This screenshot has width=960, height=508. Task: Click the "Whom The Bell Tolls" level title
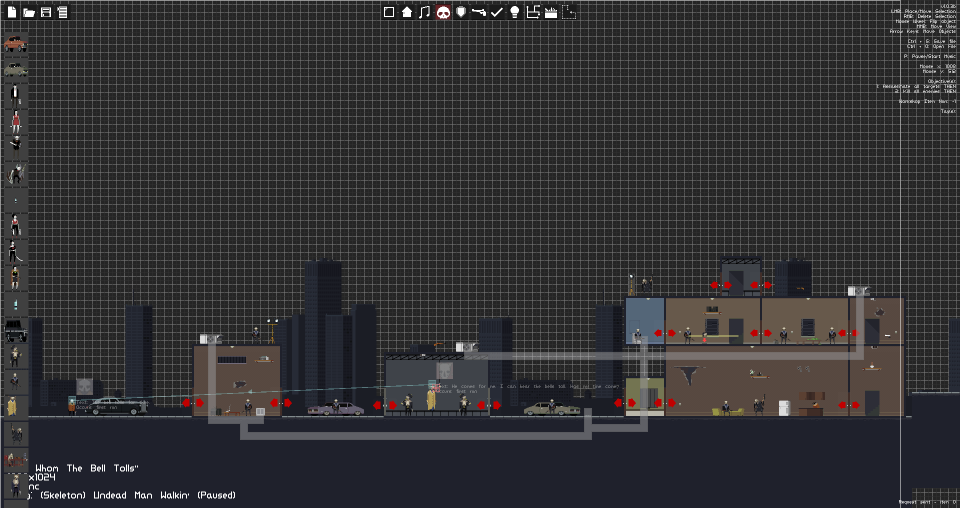coord(86,468)
